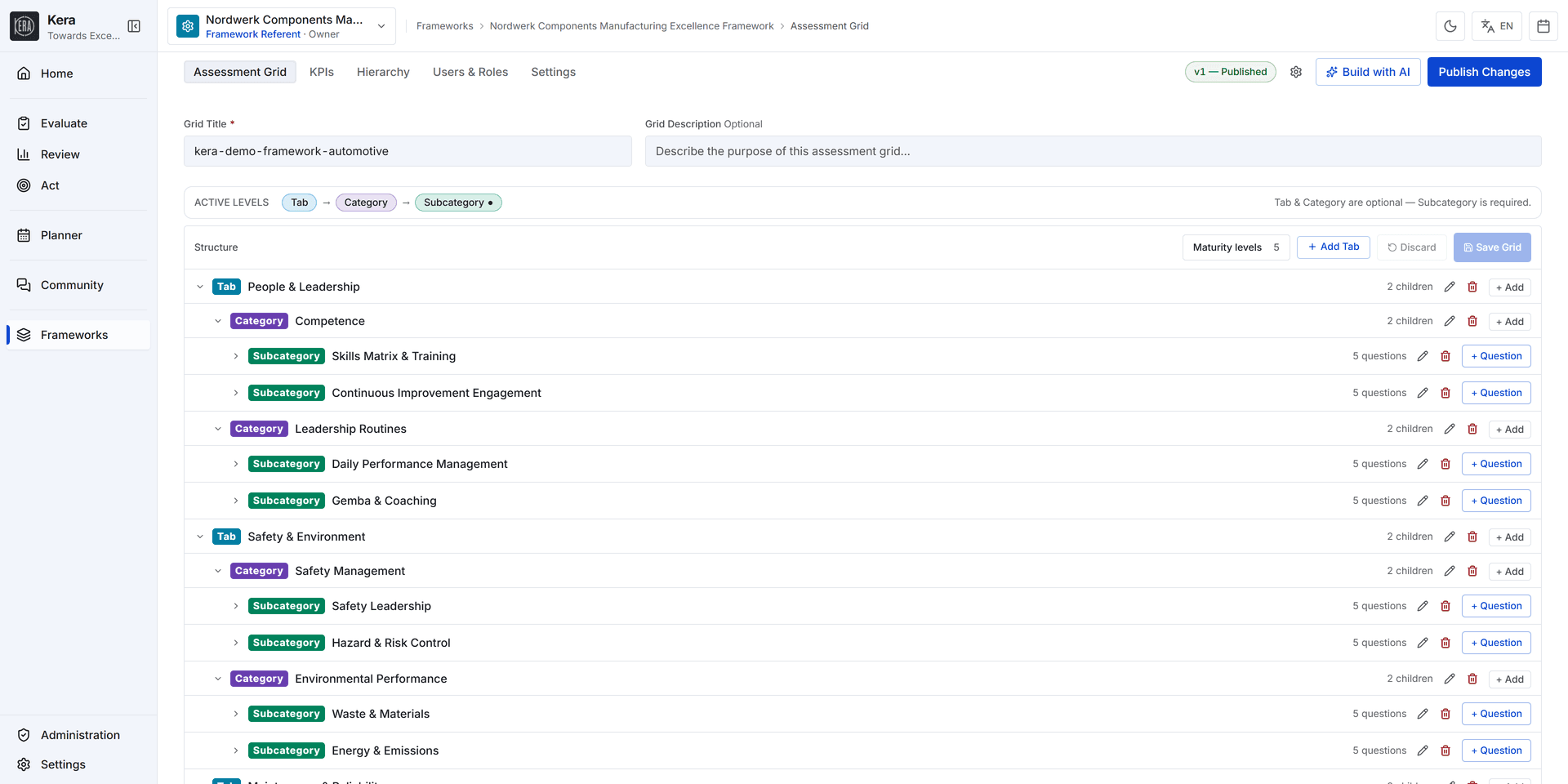Viewport: 1568px width, 784px height.
Task: Expand Safety Leadership subcategory
Action: [x=236, y=606]
